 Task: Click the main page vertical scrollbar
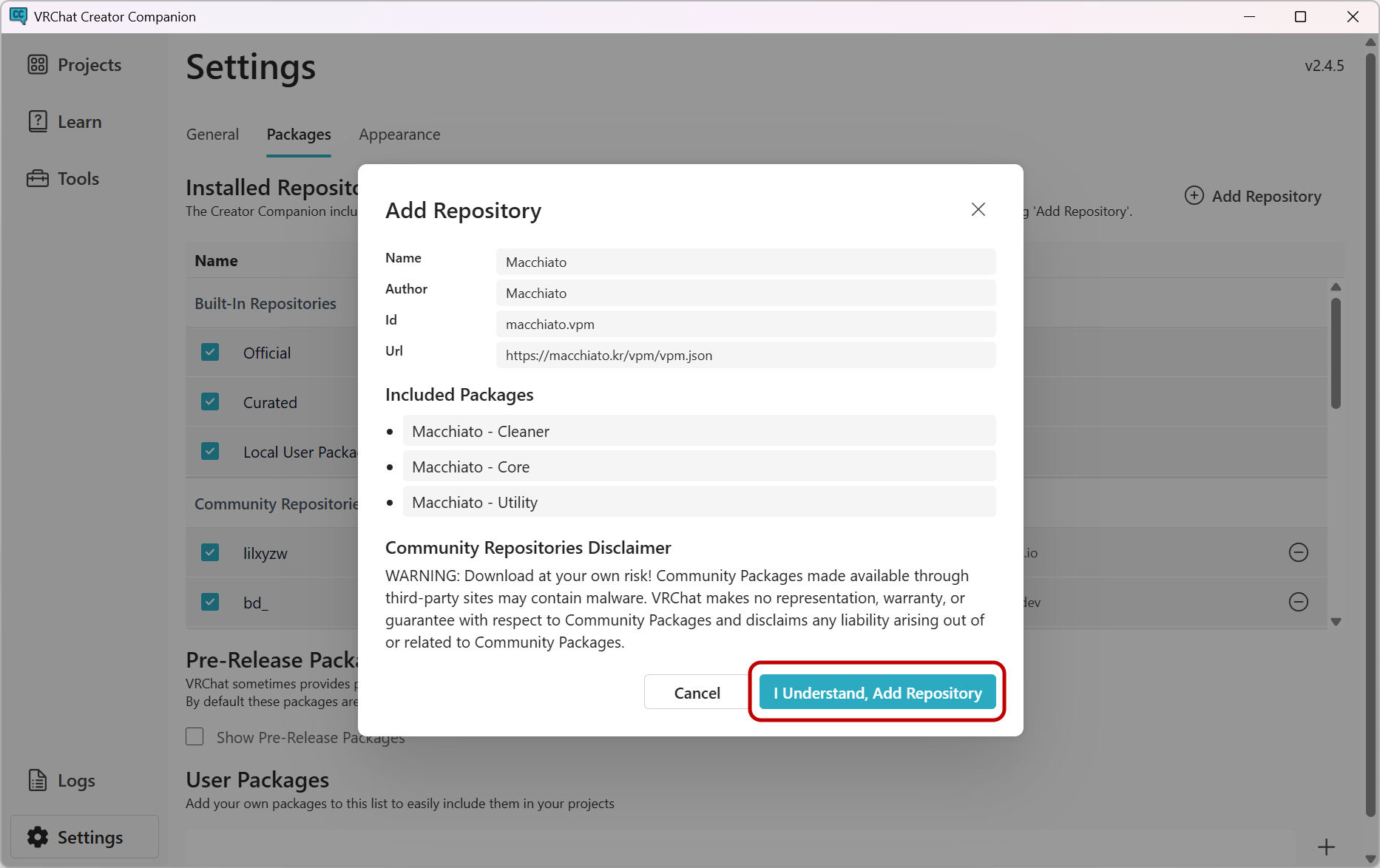[x=1370, y=435]
